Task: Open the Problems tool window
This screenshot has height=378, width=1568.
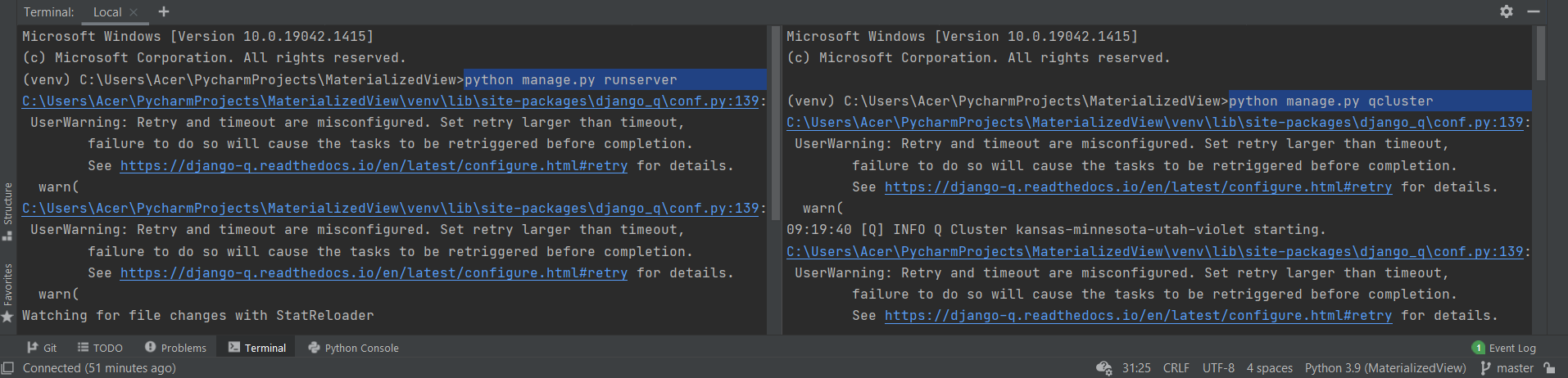Action: pos(175,348)
